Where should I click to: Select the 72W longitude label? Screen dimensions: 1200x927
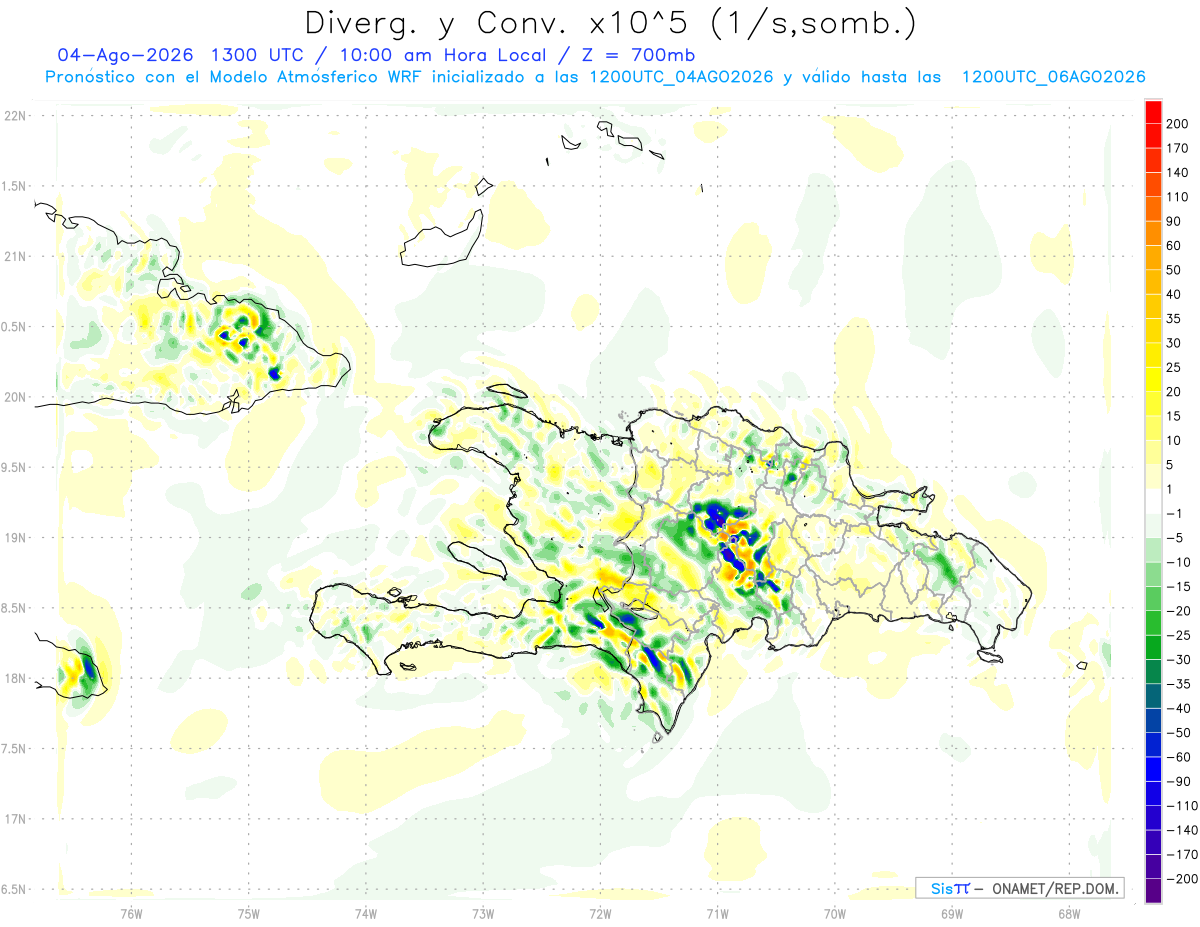pyautogui.click(x=600, y=913)
